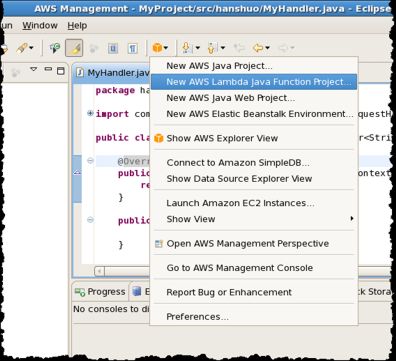
Task: Click the pencil wand toolbar icon
Action: tap(22, 48)
